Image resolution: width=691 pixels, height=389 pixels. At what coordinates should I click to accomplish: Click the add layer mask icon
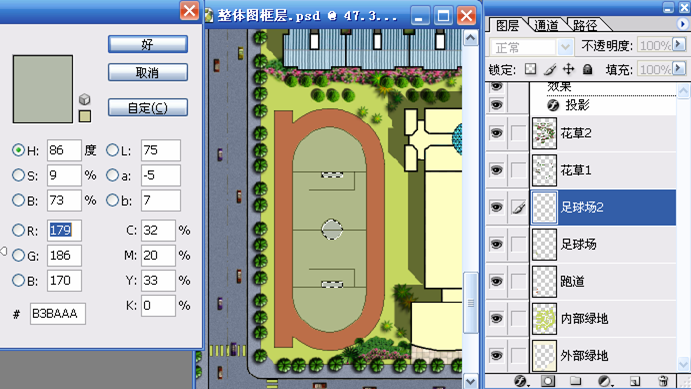548,381
